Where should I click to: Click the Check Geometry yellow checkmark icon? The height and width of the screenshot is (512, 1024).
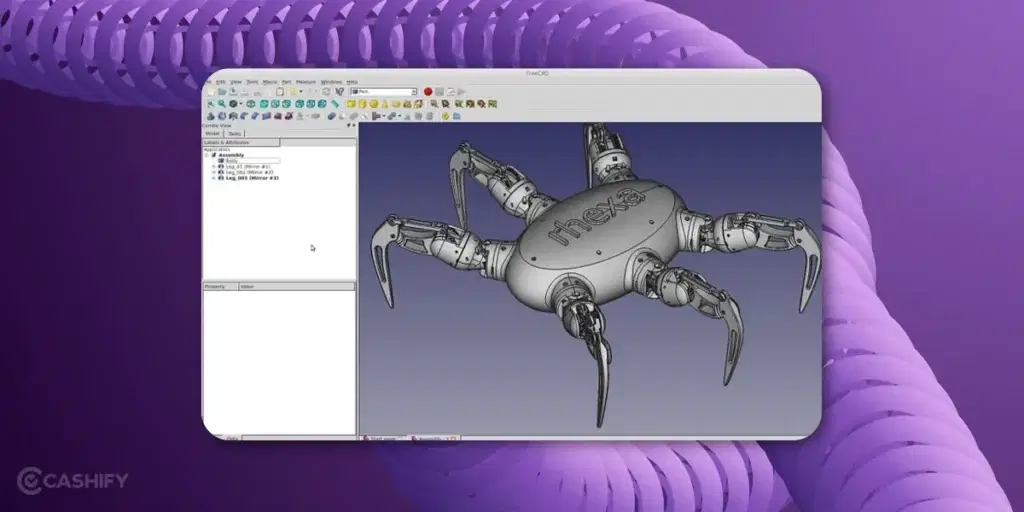point(445,116)
